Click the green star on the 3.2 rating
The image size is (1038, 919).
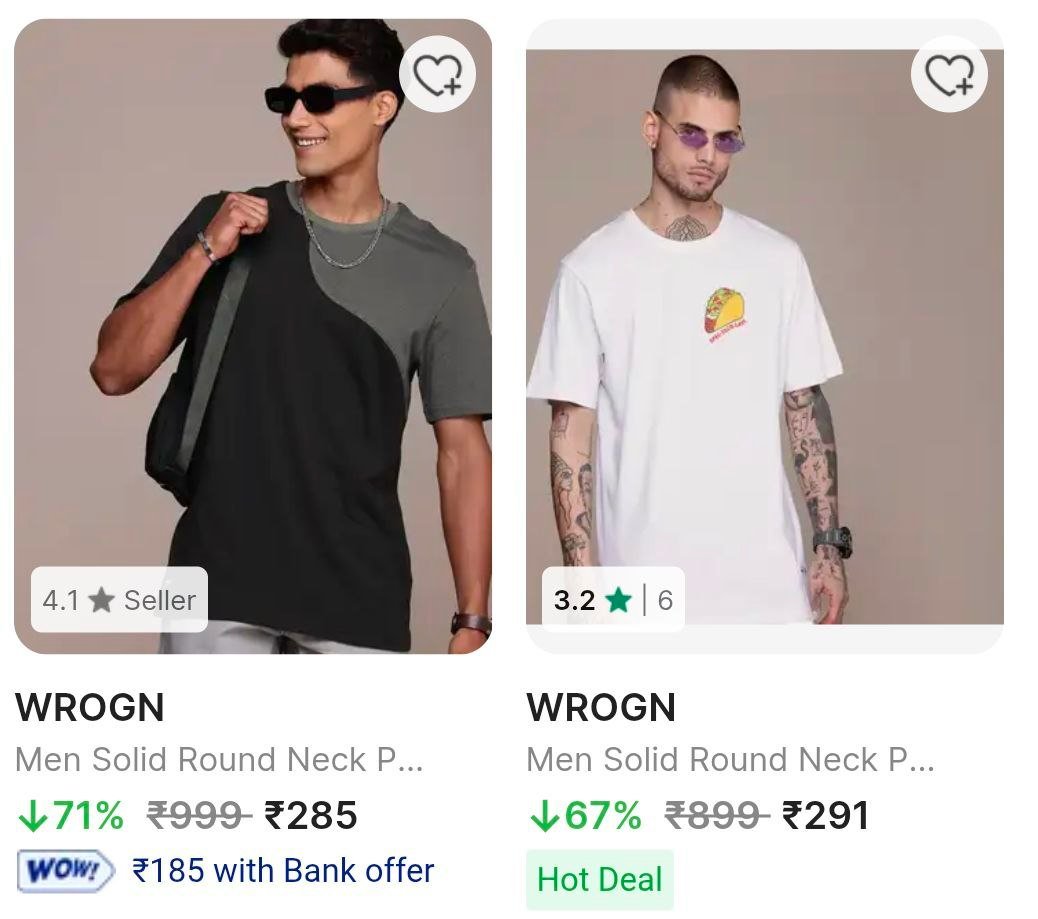[619, 600]
